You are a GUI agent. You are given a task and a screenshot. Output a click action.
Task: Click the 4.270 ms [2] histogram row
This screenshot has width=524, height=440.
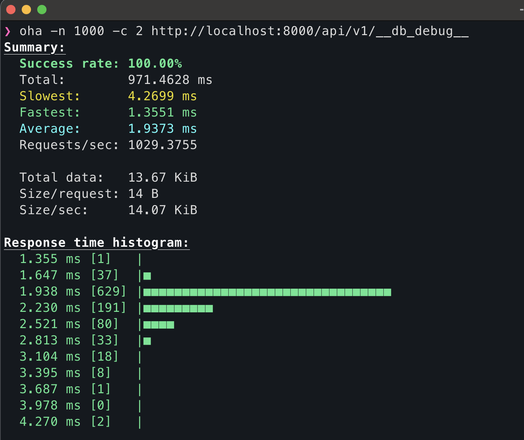click(x=80, y=422)
